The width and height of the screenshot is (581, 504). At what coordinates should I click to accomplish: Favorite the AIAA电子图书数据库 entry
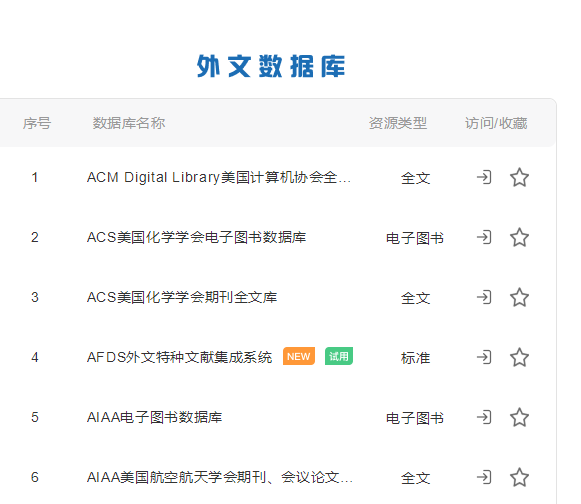[x=519, y=417]
